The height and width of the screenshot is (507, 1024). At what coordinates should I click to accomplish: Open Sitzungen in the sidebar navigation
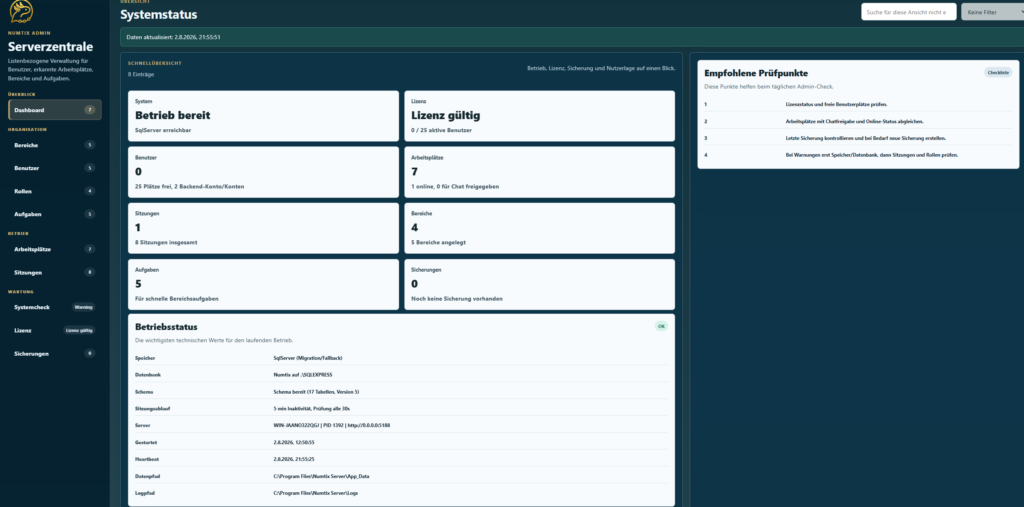click(55, 272)
